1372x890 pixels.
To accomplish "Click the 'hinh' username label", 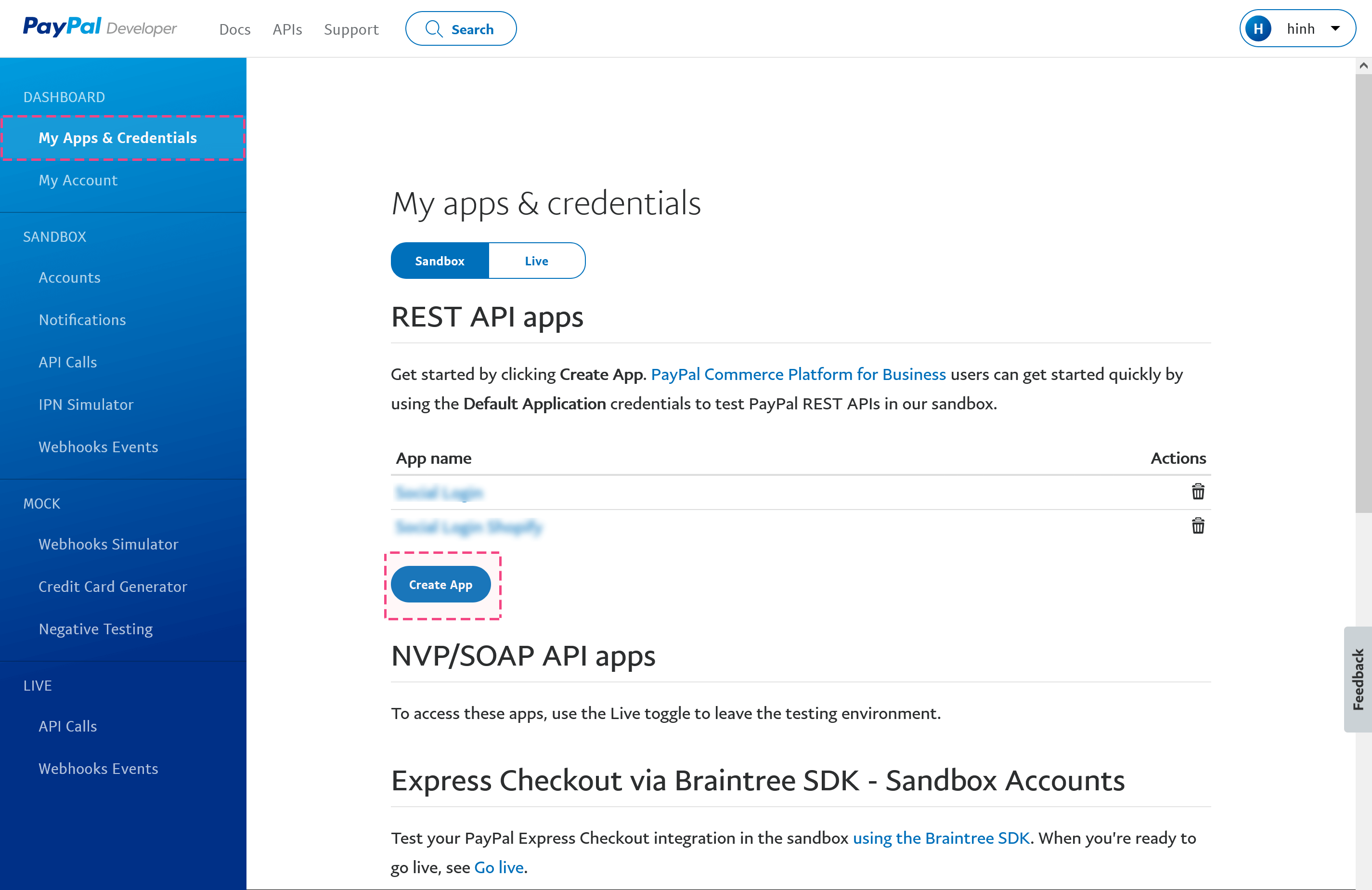I will (1301, 29).
